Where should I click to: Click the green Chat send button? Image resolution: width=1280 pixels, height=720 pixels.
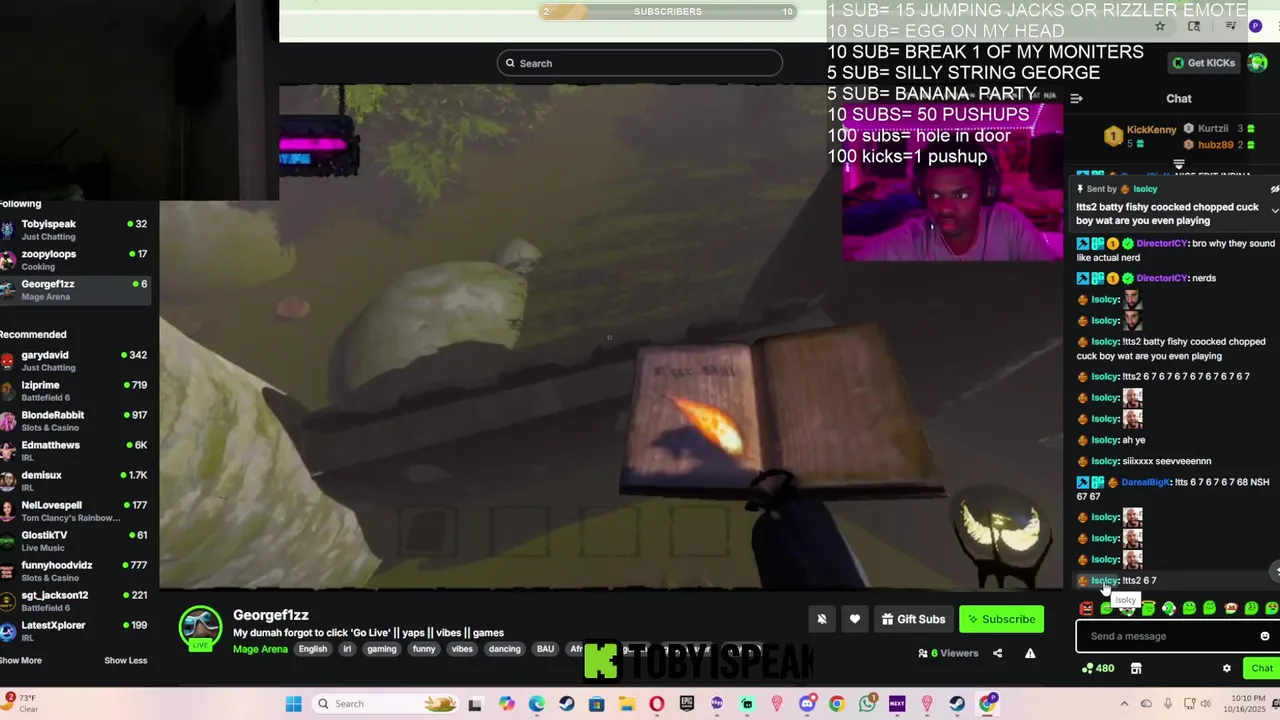click(x=1261, y=668)
